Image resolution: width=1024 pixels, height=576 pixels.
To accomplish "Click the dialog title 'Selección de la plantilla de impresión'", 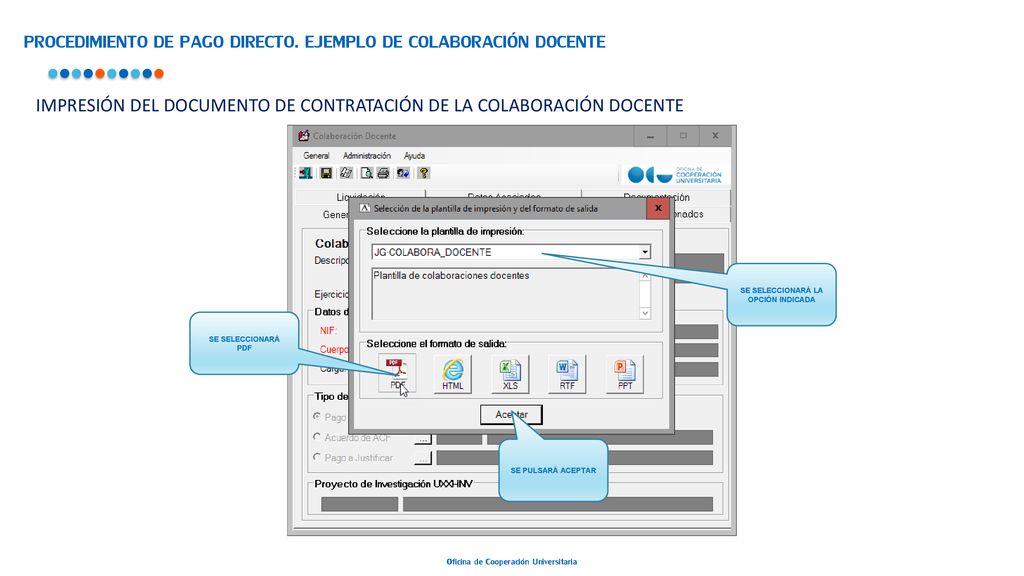I will [x=485, y=208].
